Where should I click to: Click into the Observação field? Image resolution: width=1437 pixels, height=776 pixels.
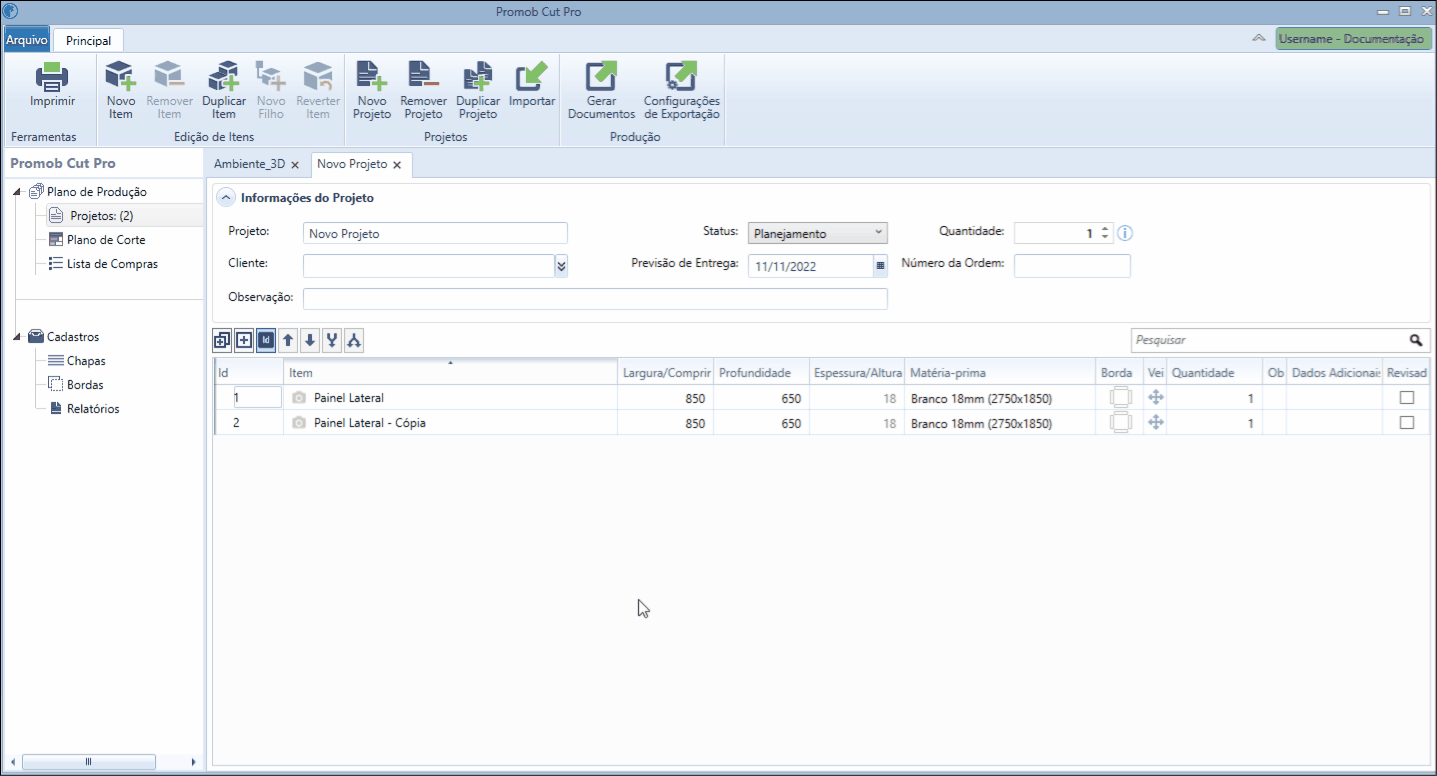pyautogui.click(x=595, y=299)
